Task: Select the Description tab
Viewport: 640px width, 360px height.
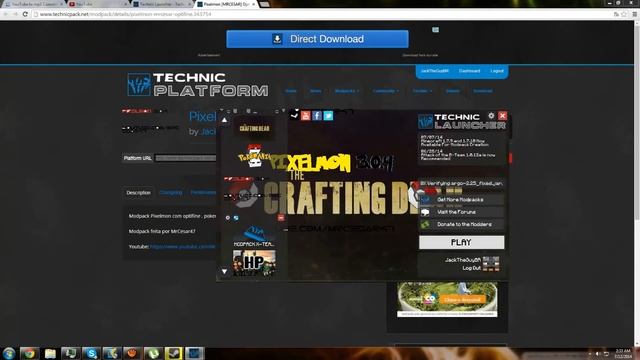Action: coord(138,193)
